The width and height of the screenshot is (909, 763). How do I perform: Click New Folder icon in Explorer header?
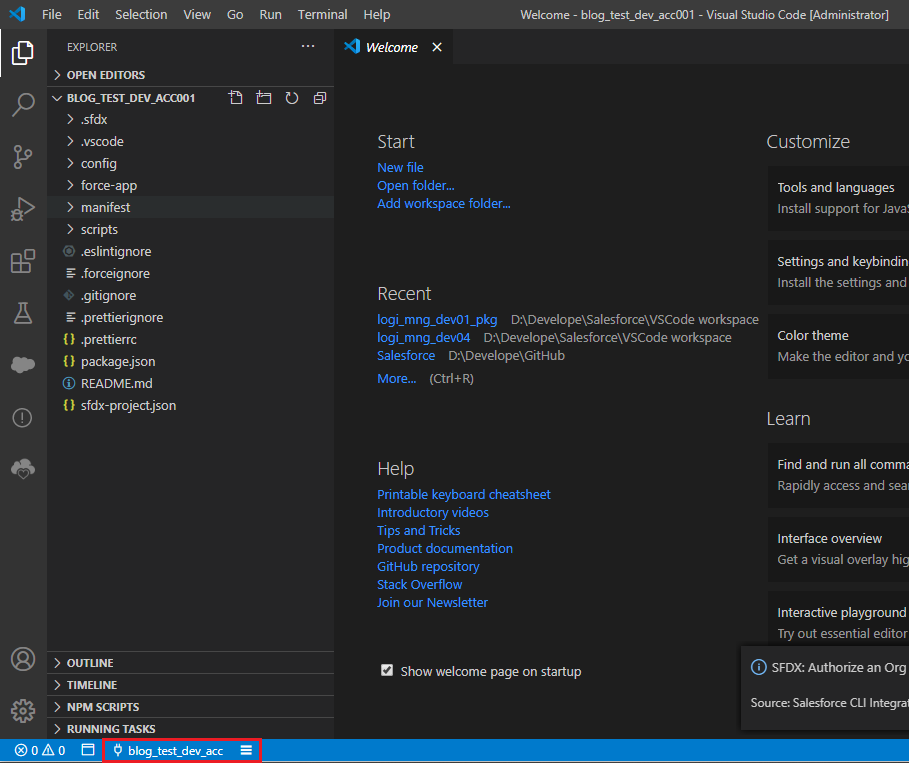[264, 98]
